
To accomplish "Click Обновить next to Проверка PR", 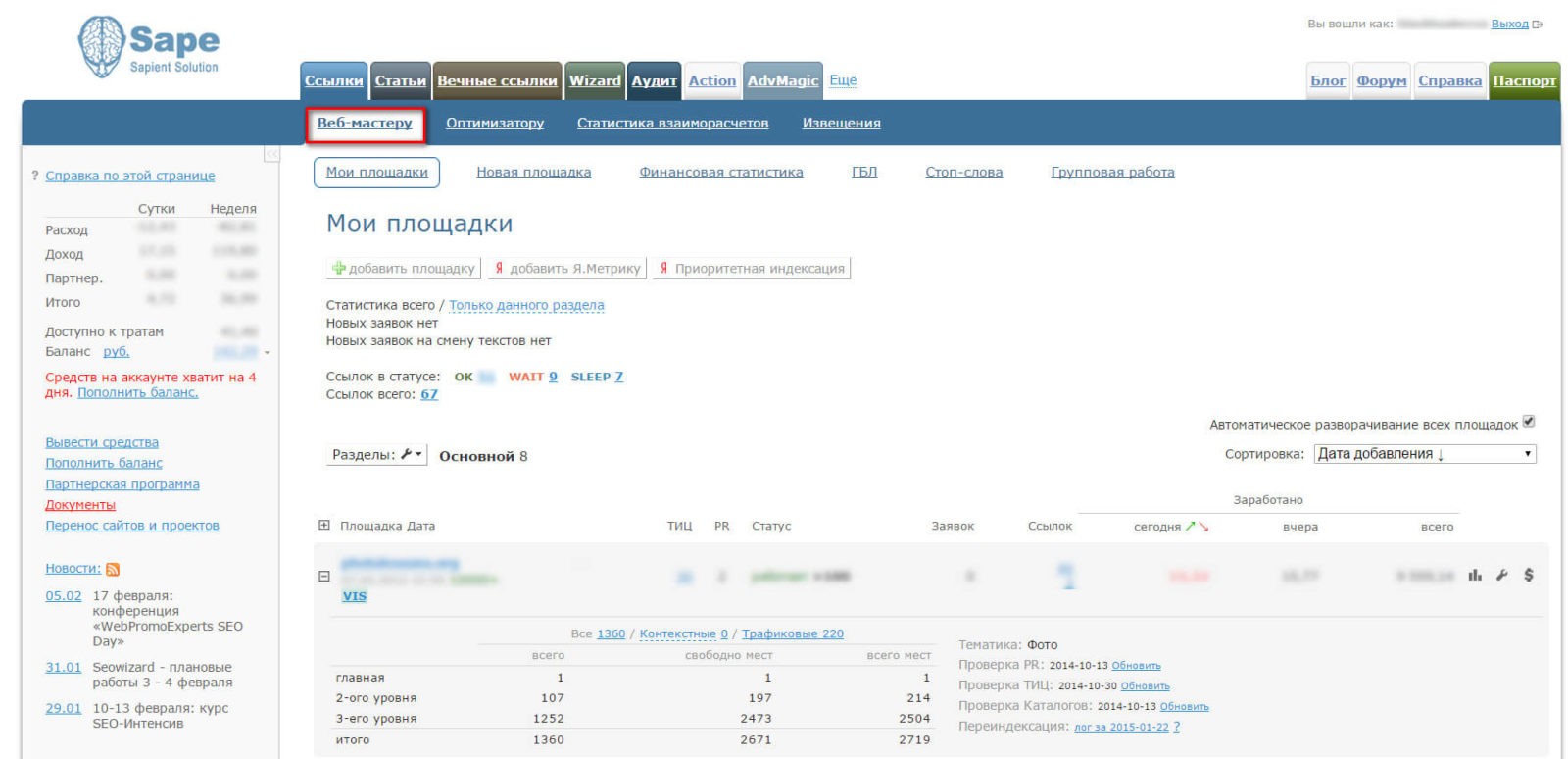I will (1136, 666).
